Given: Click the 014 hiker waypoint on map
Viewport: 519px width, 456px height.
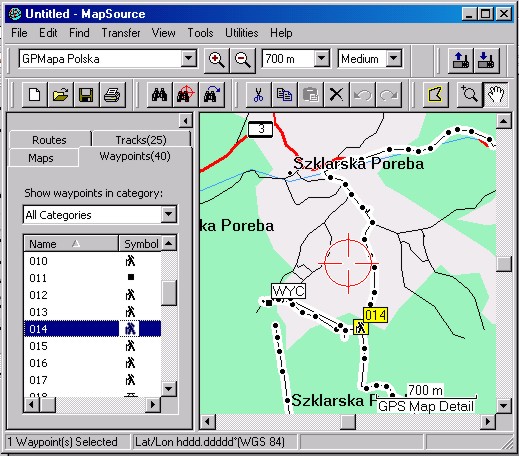Looking at the screenshot, I should tap(361, 327).
